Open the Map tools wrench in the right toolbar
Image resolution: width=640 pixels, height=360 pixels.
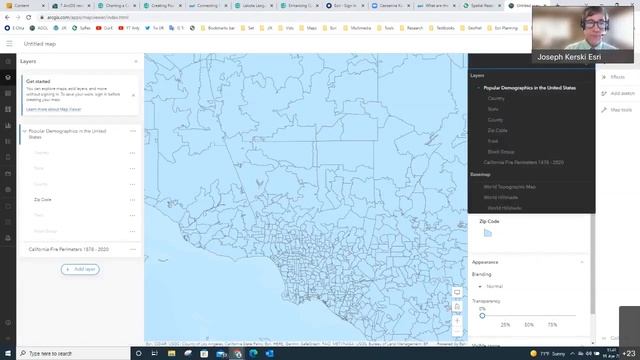(617, 110)
